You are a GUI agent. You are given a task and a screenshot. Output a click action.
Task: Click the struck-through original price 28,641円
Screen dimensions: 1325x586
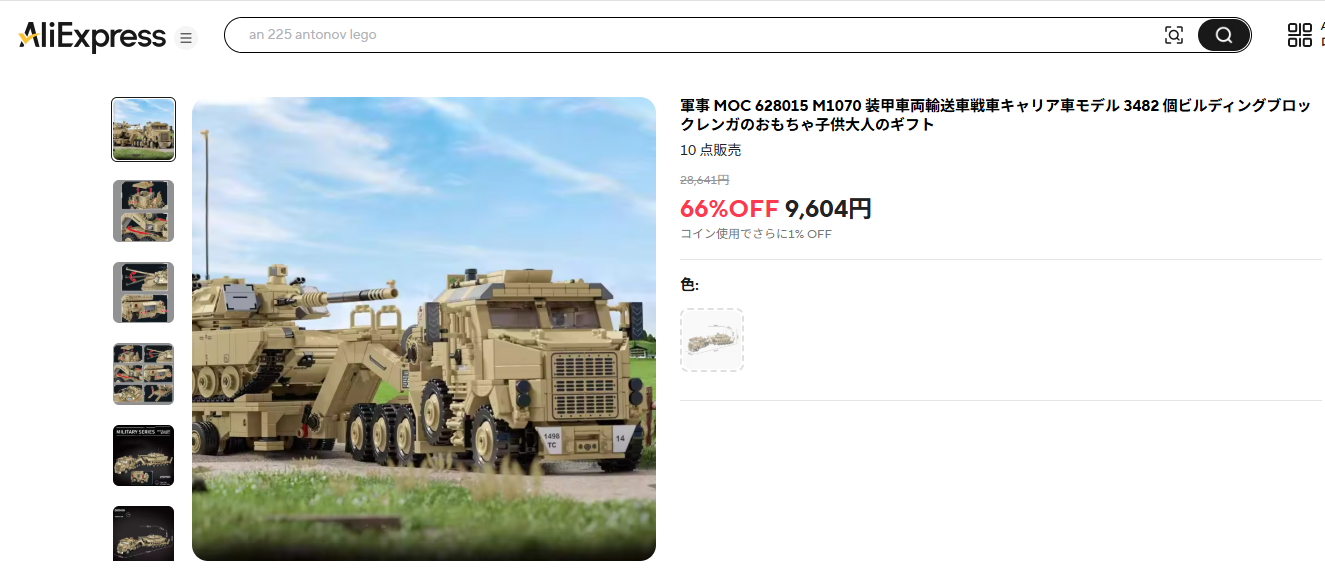point(704,180)
